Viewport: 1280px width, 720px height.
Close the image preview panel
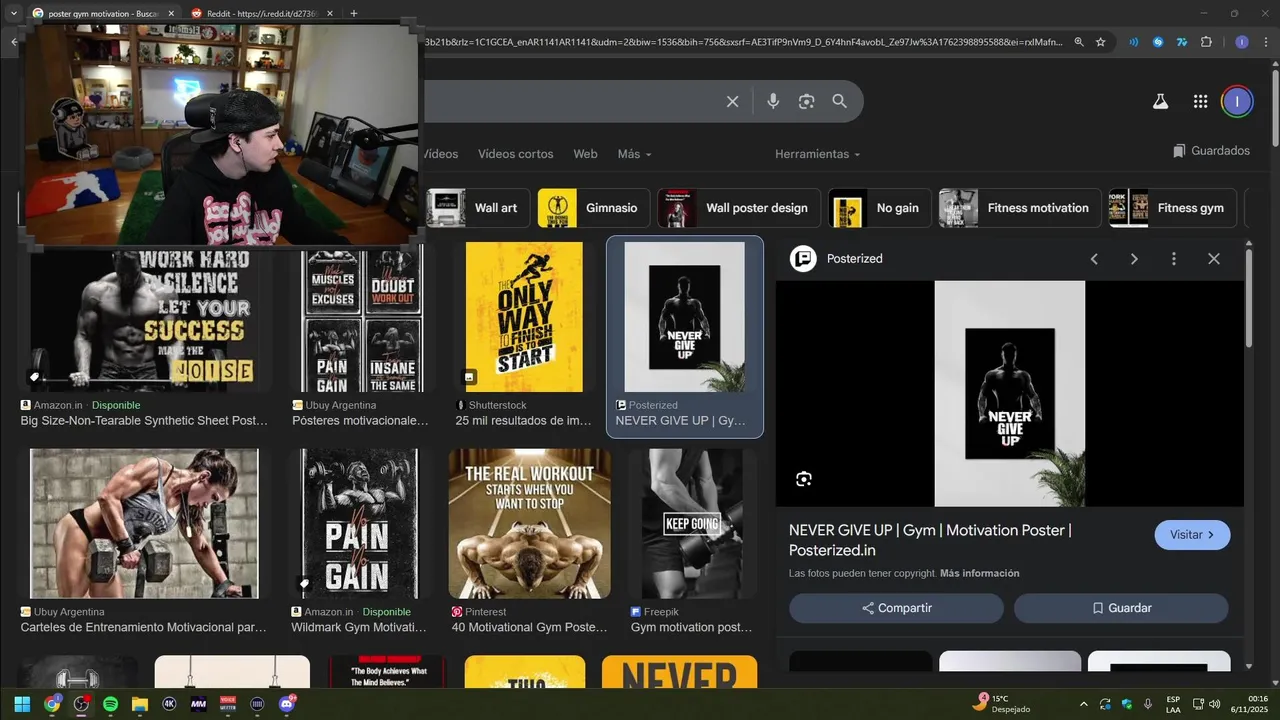(1214, 259)
